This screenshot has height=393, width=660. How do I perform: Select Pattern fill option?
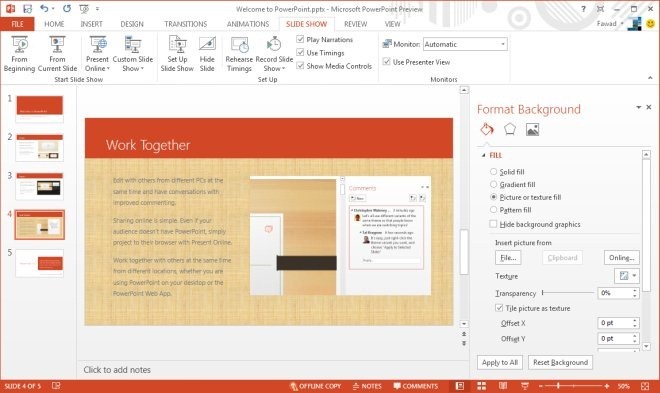point(493,210)
